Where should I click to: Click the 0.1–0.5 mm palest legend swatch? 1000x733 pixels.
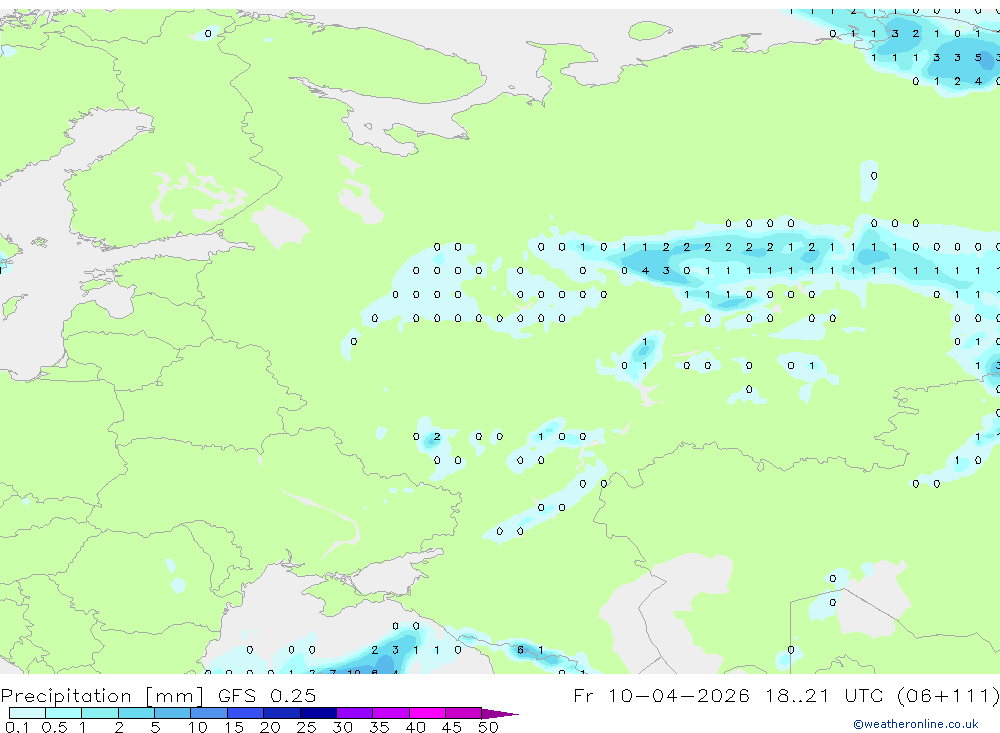tap(27, 713)
